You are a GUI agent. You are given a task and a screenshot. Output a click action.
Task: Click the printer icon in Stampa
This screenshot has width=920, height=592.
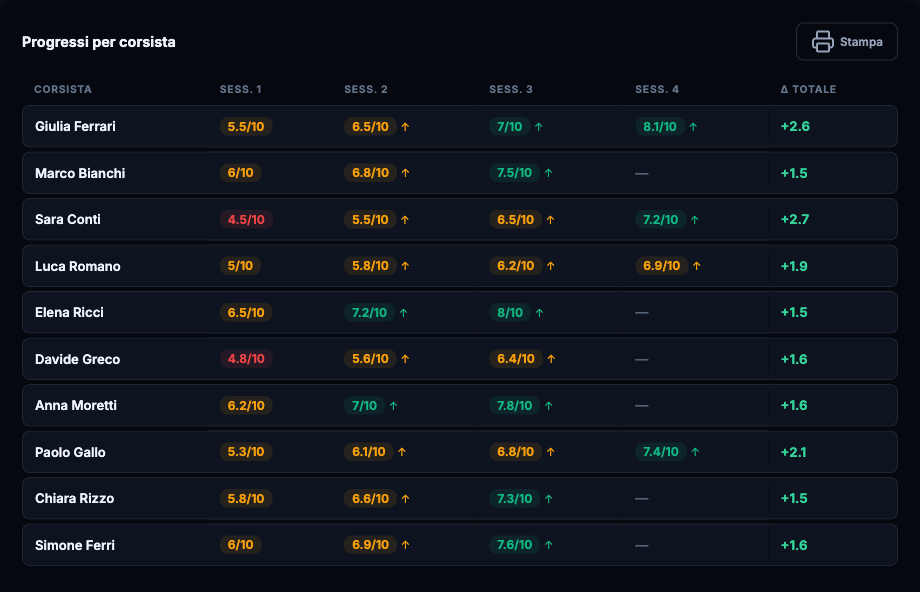(x=823, y=42)
